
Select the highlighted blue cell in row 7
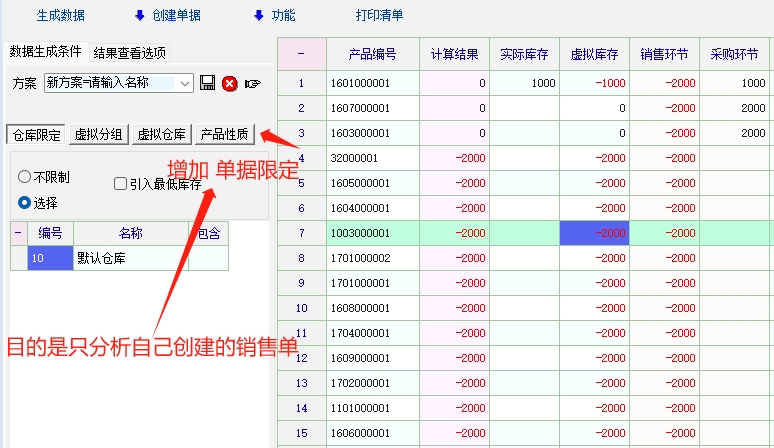click(x=594, y=232)
